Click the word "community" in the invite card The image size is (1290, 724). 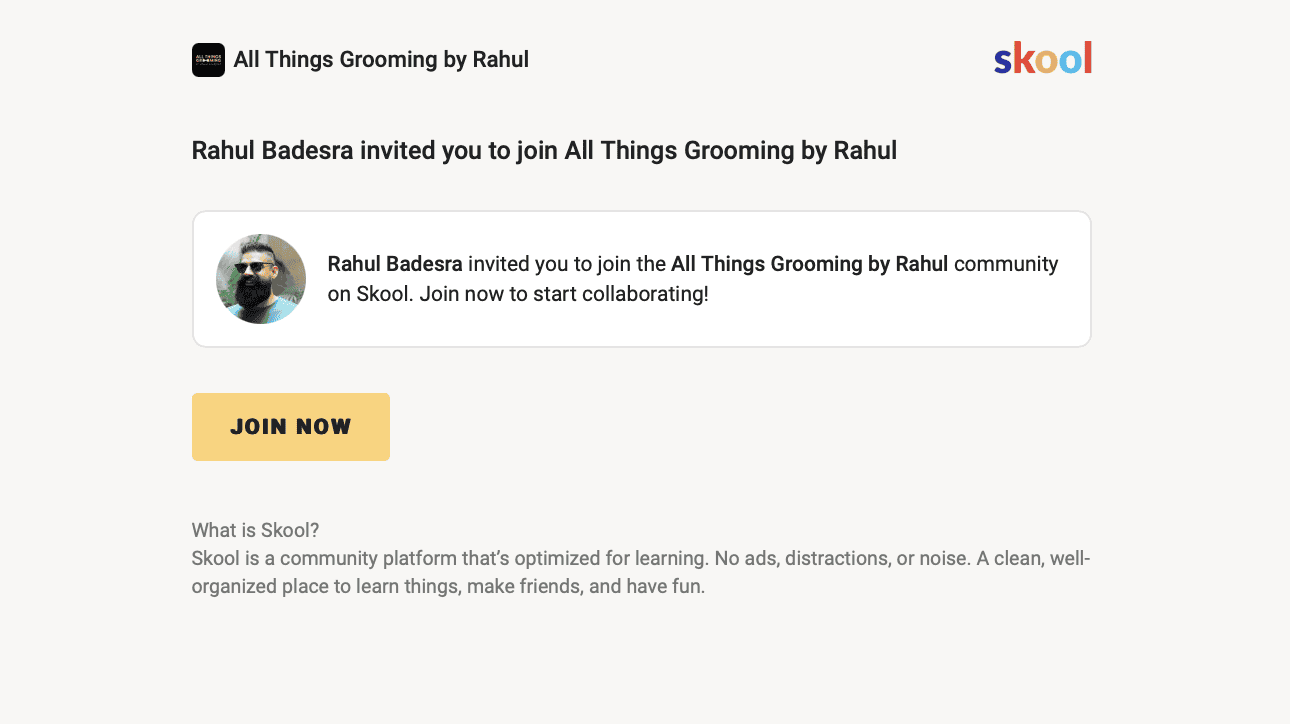pyautogui.click(x=1006, y=265)
